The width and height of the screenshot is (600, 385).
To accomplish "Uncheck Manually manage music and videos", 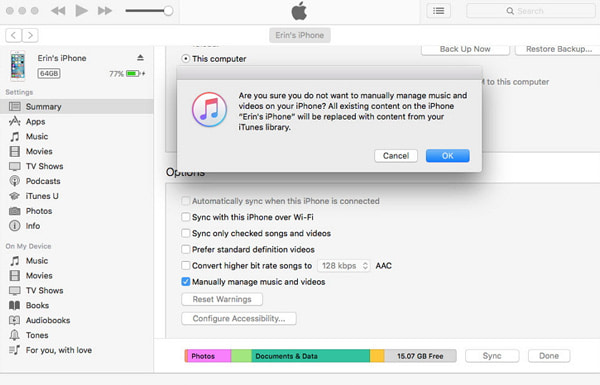I will click(x=186, y=282).
